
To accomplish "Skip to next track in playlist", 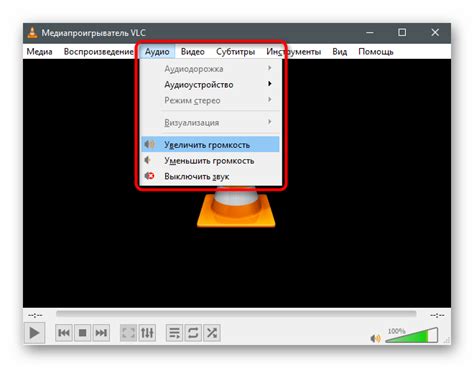I will pos(101,332).
